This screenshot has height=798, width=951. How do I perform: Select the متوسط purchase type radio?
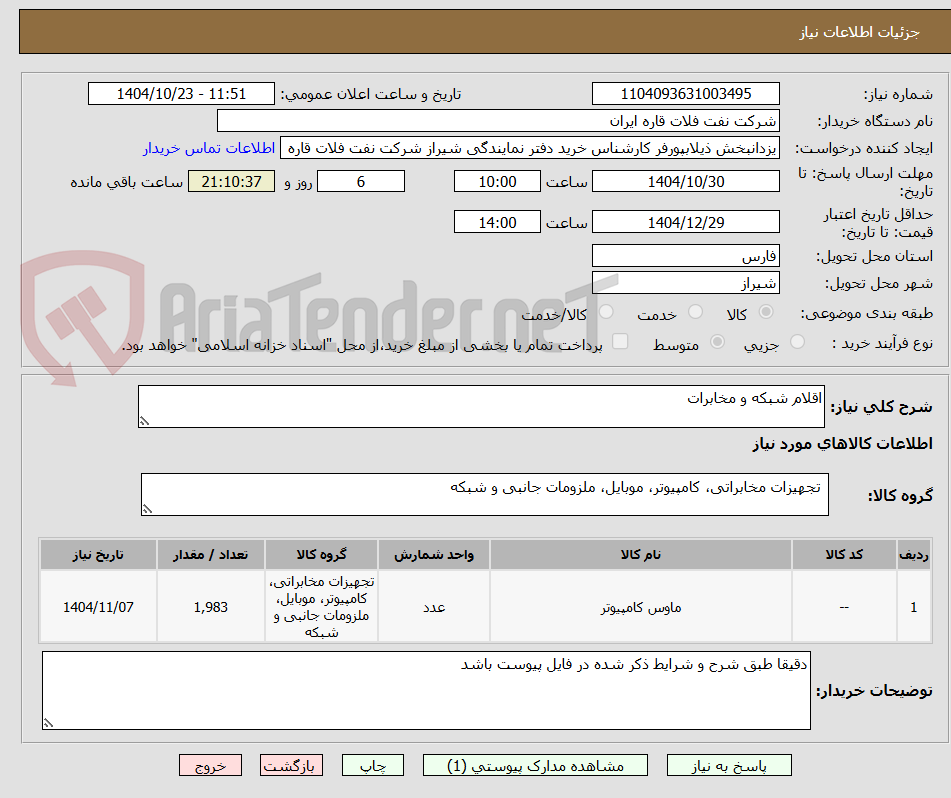pyautogui.click(x=717, y=342)
